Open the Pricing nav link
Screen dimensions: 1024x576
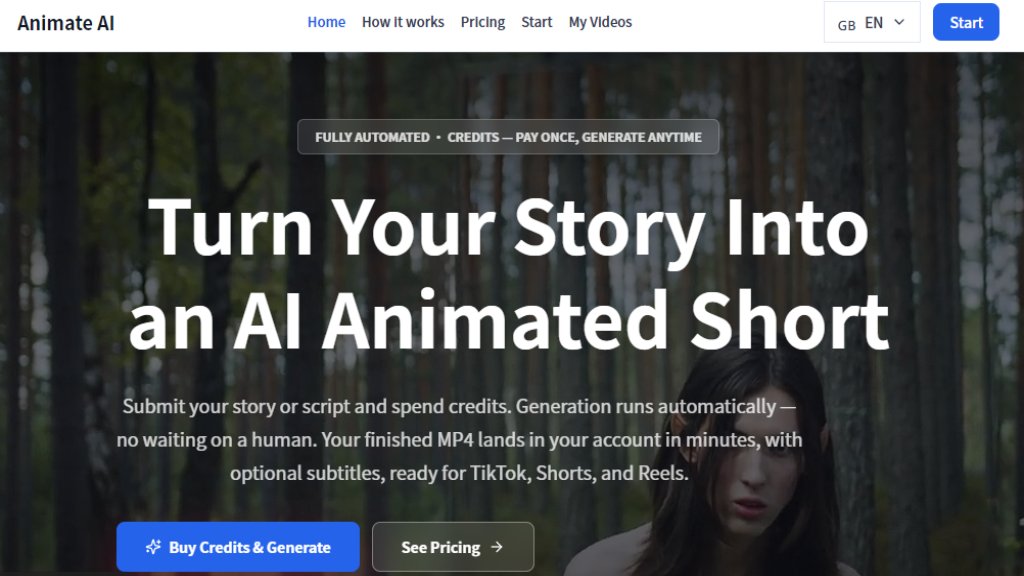pos(483,22)
